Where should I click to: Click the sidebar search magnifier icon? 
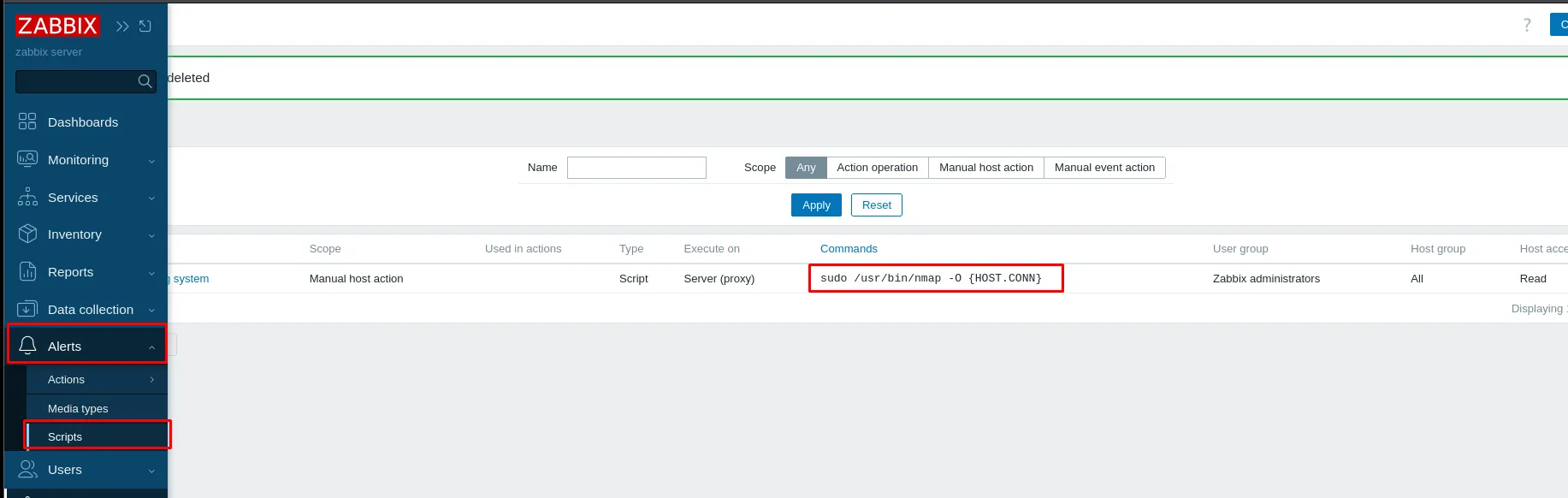[x=145, y=81]
